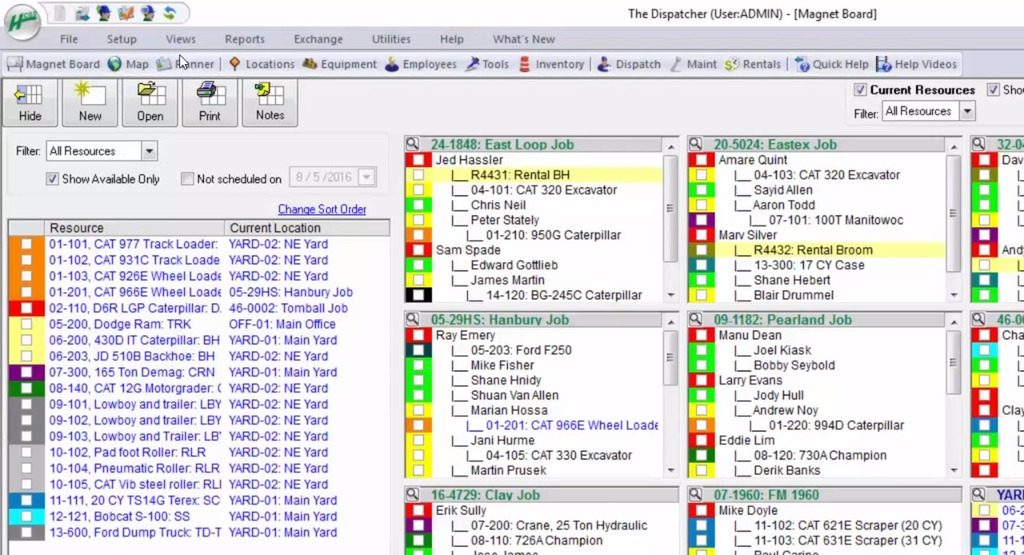Uncheck Show Available Only checkbox
Screen dimensions: 1024x555
pos(53,179)
